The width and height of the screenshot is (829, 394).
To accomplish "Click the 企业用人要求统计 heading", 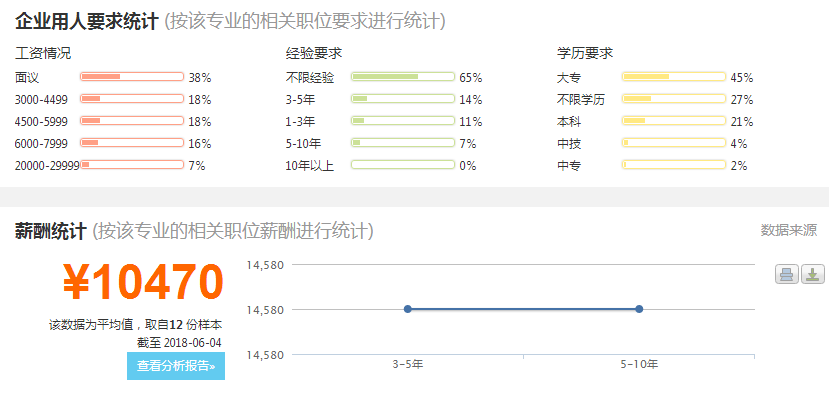I will (87, 22).
